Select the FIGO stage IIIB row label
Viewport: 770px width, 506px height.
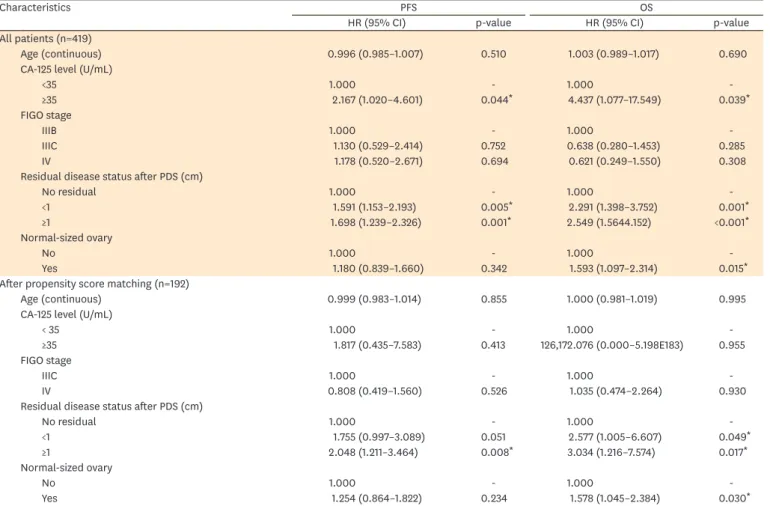49,131
